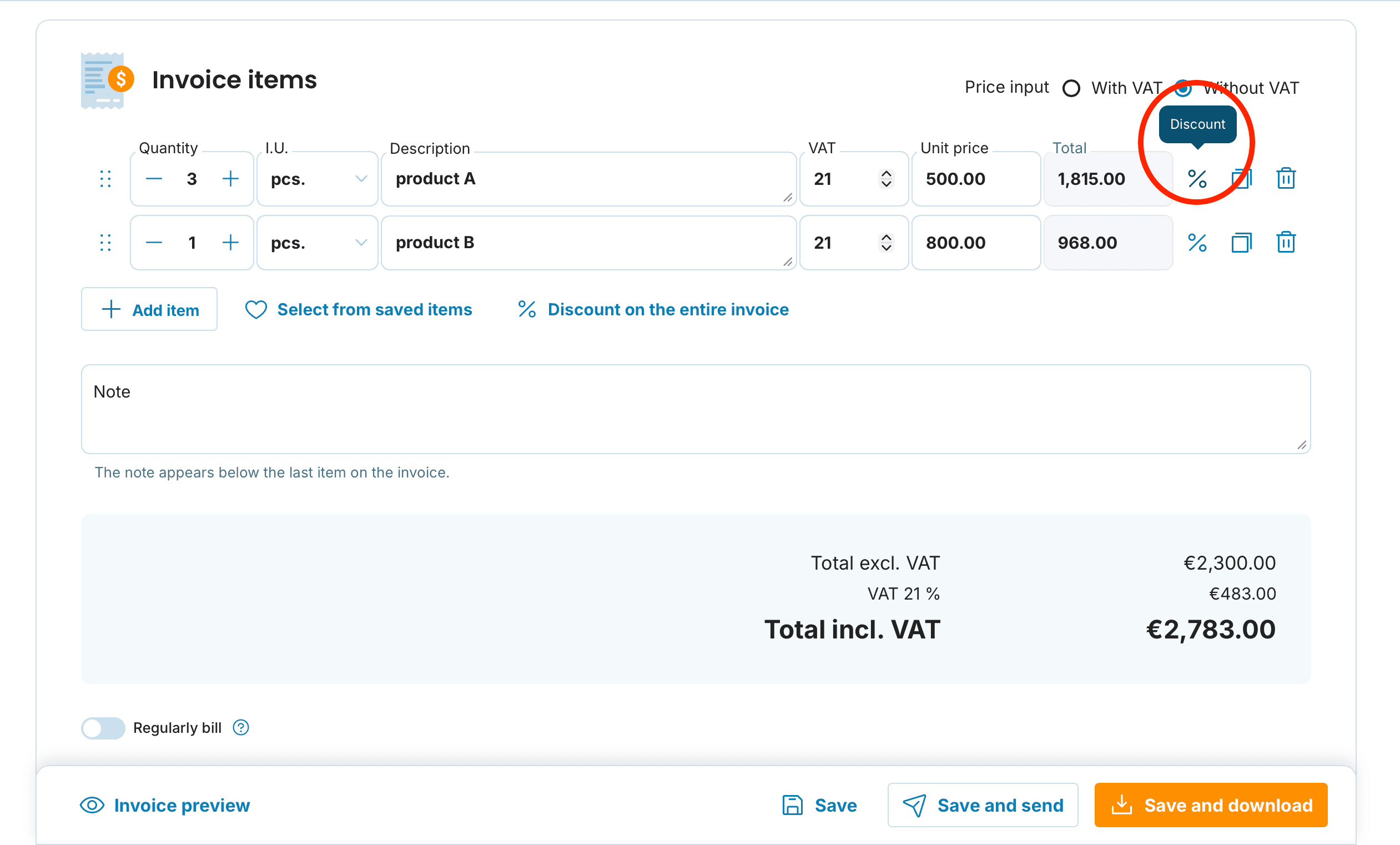This screenshot has height=845, width=1400.
Task: Click Add item button
Action: (x=149, y=309)
